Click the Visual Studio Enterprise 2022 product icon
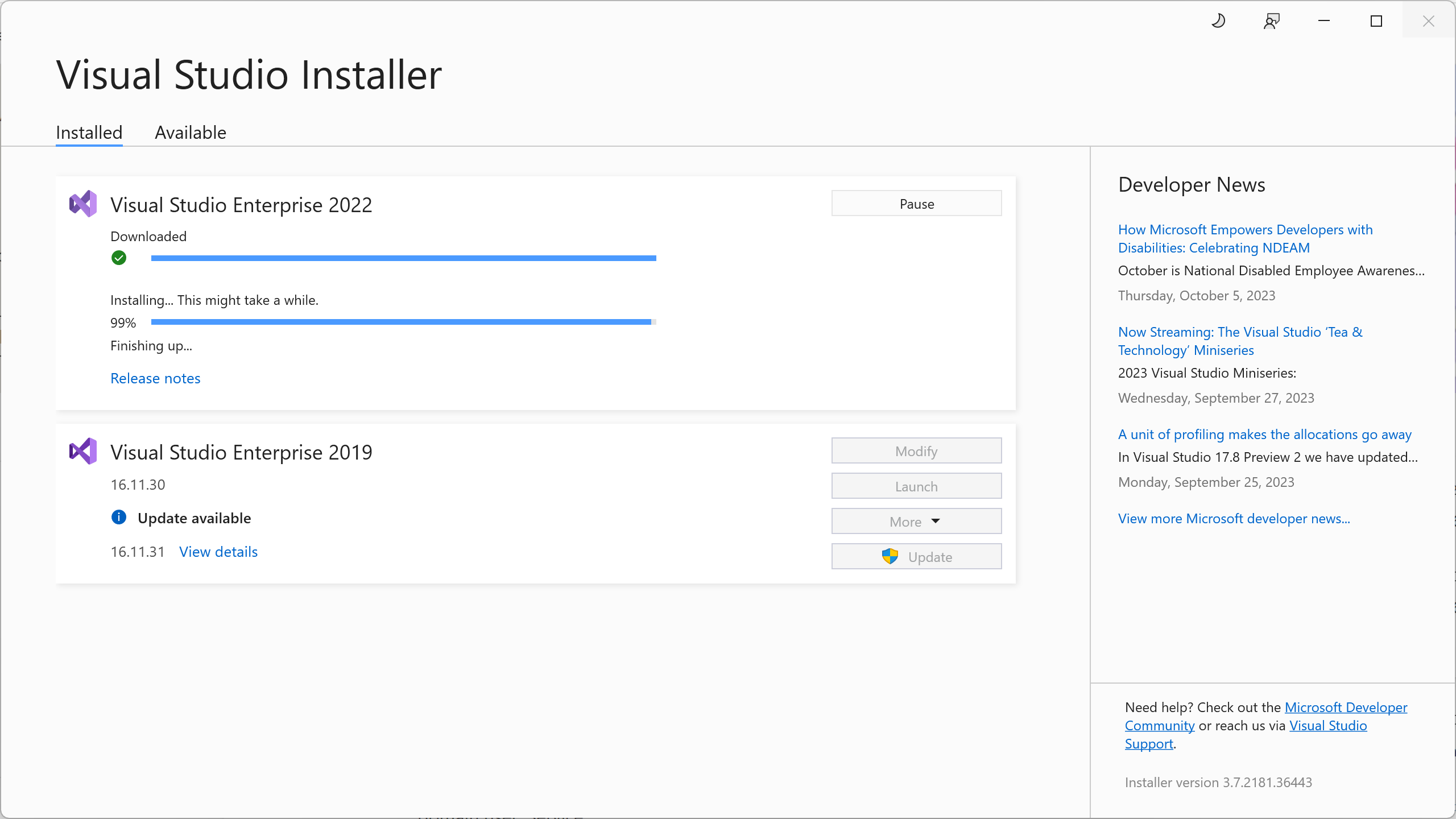This screenshot has height=819, width=1456. 82,203
